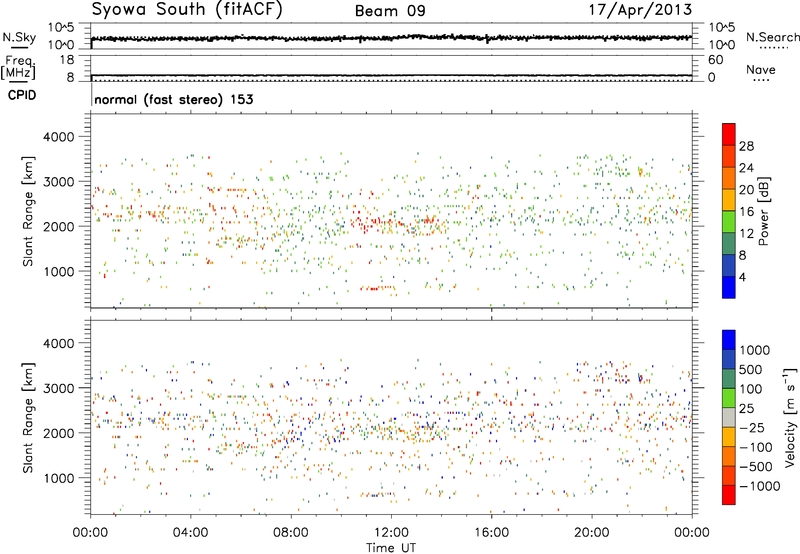Screen dimensions: 800x554
Task: Click the rightmost '00:00' time tick label
Action: click(691, 533)
